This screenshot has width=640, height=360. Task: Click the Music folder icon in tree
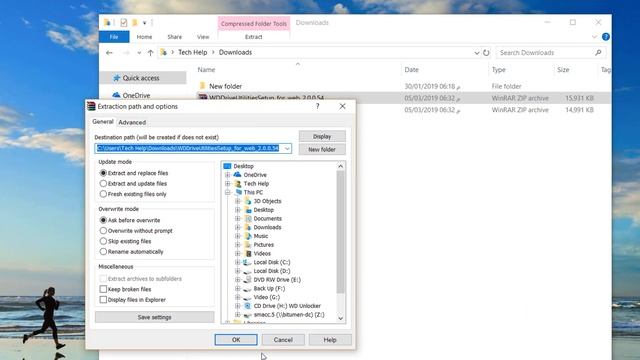248,236
